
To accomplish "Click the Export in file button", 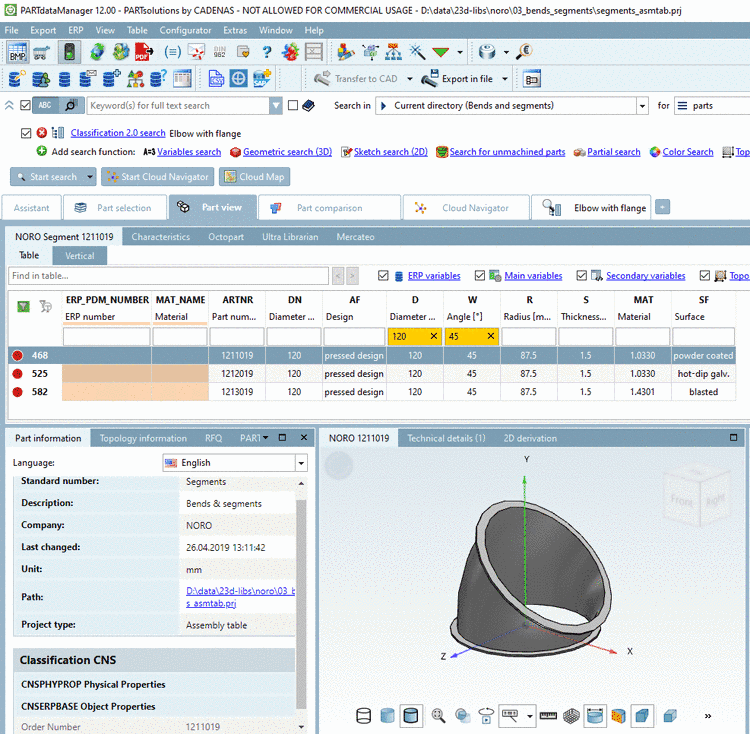I will coord(457,79).
